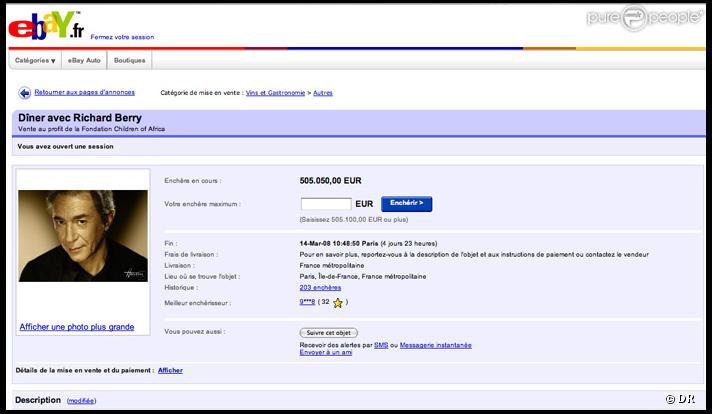The width and height of the screenshot is (712, 414).
Task: Click the Dîner avec Richard Berry title
Action: (80, 118)
